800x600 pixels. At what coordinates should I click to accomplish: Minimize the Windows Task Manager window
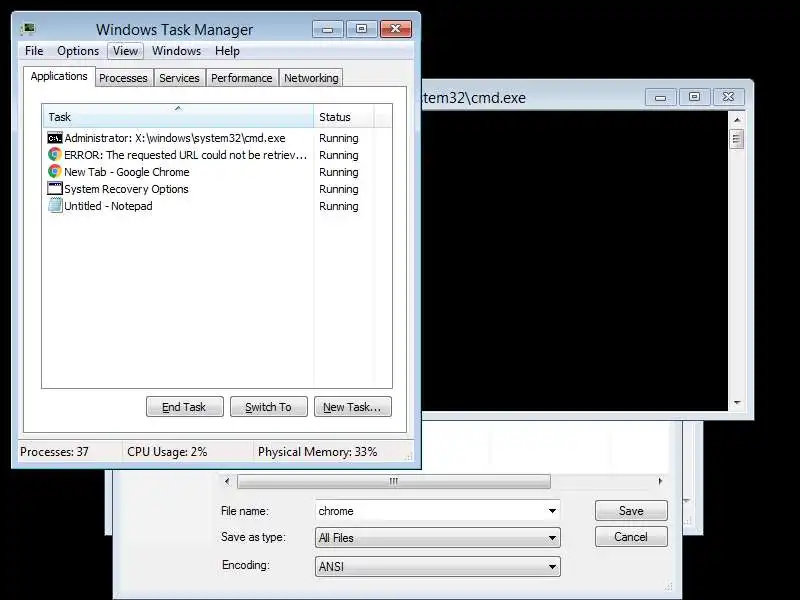[x=328, y=29]
